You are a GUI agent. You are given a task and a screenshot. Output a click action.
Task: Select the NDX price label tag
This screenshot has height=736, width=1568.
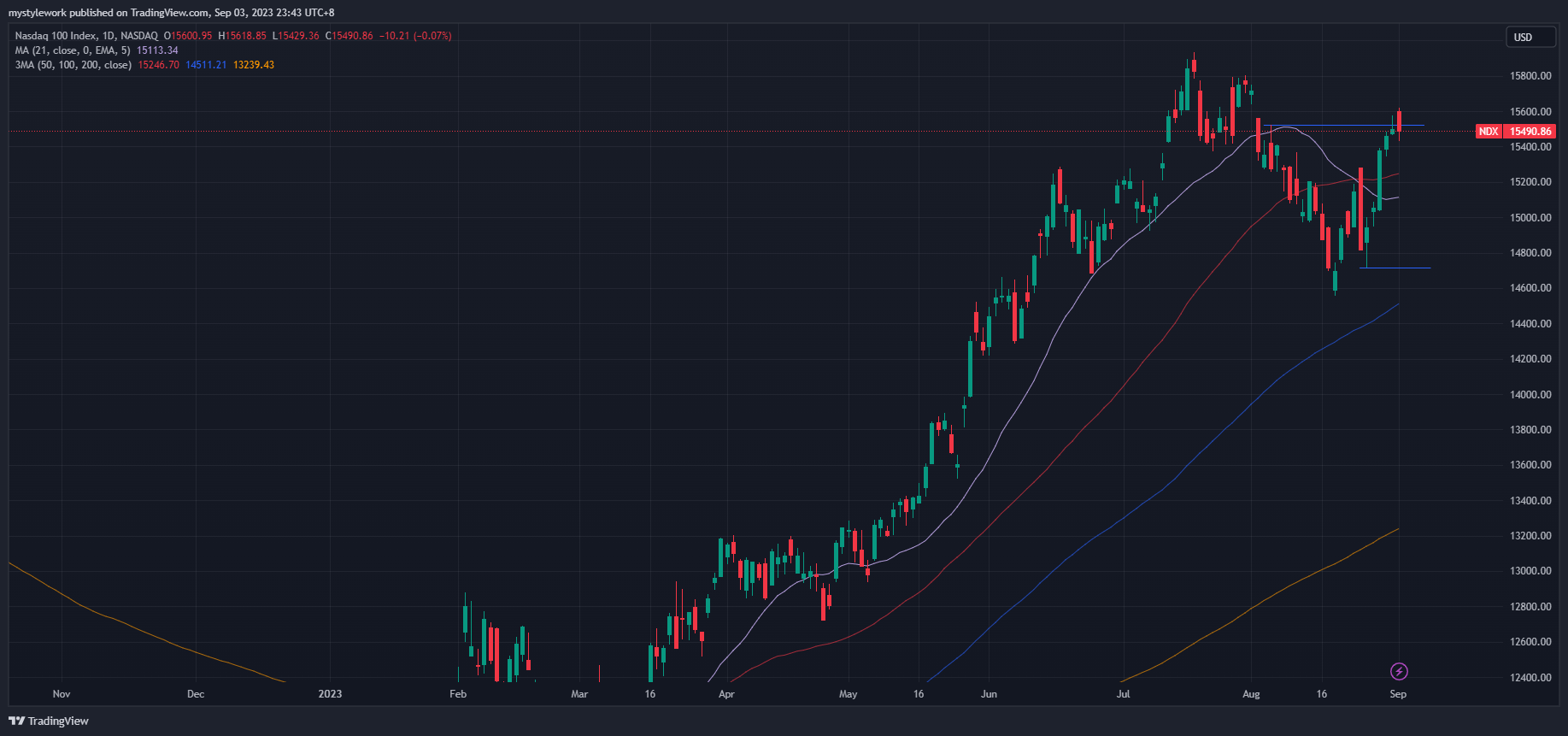click(1489, 132)
